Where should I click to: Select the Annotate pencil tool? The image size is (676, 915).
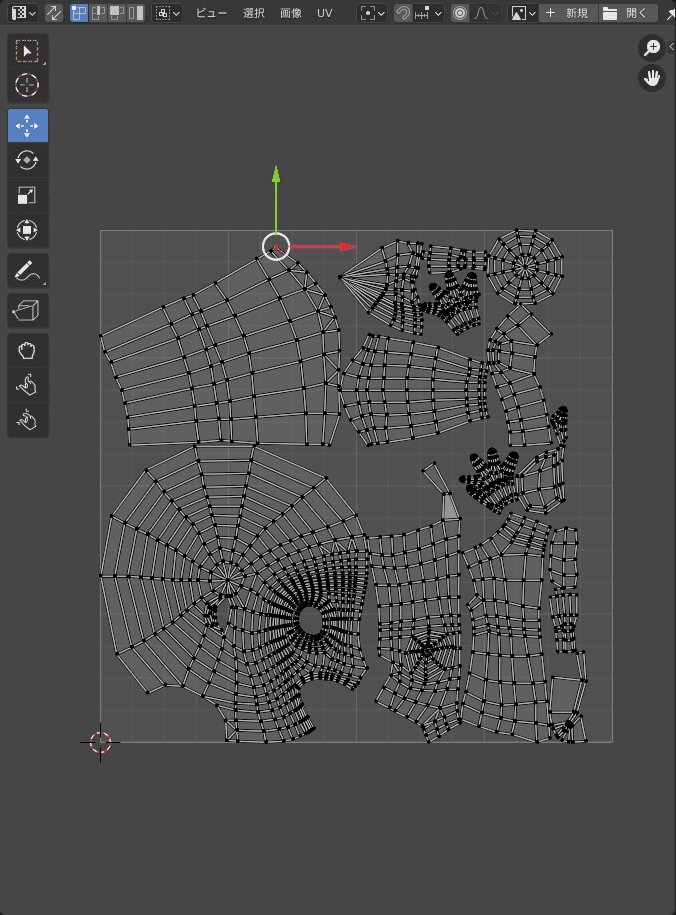tap(27, 271)
